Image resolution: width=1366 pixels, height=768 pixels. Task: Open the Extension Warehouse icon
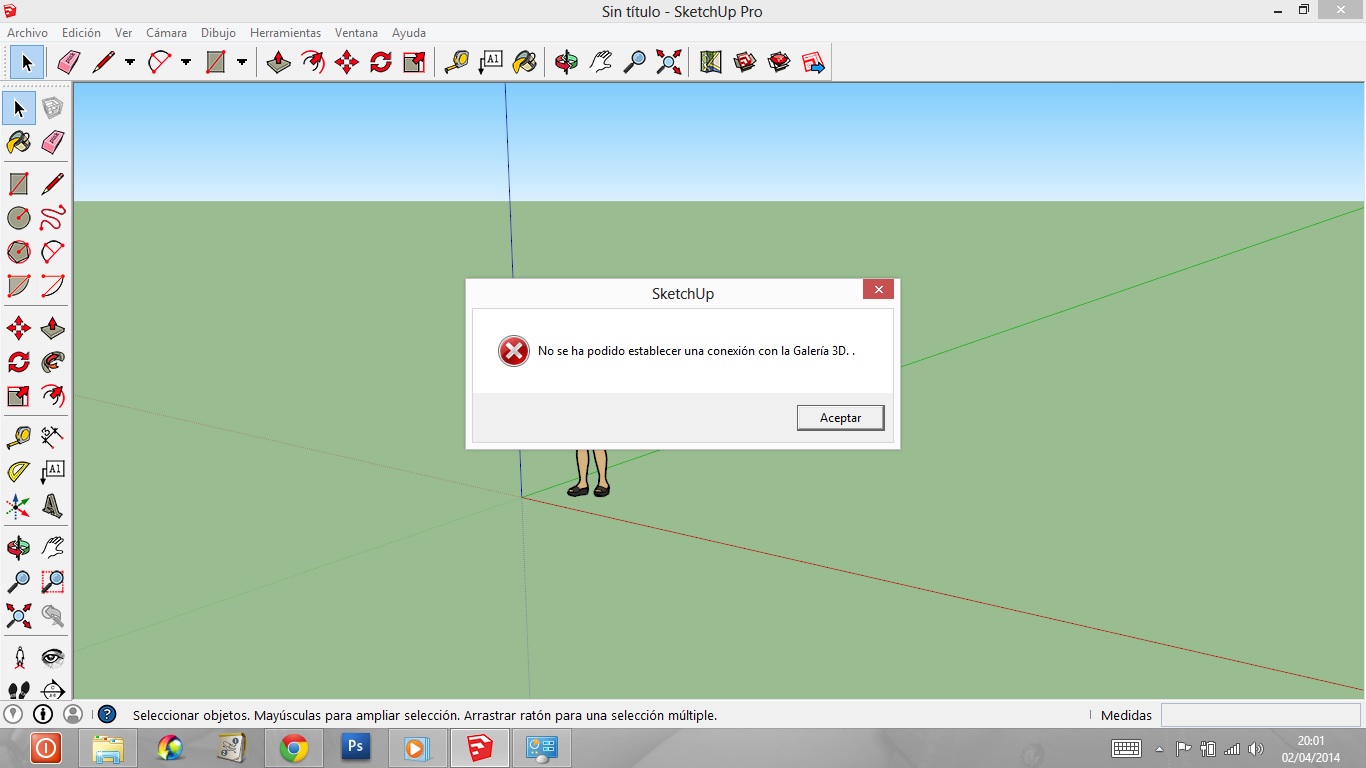click(x=779, y=62)
